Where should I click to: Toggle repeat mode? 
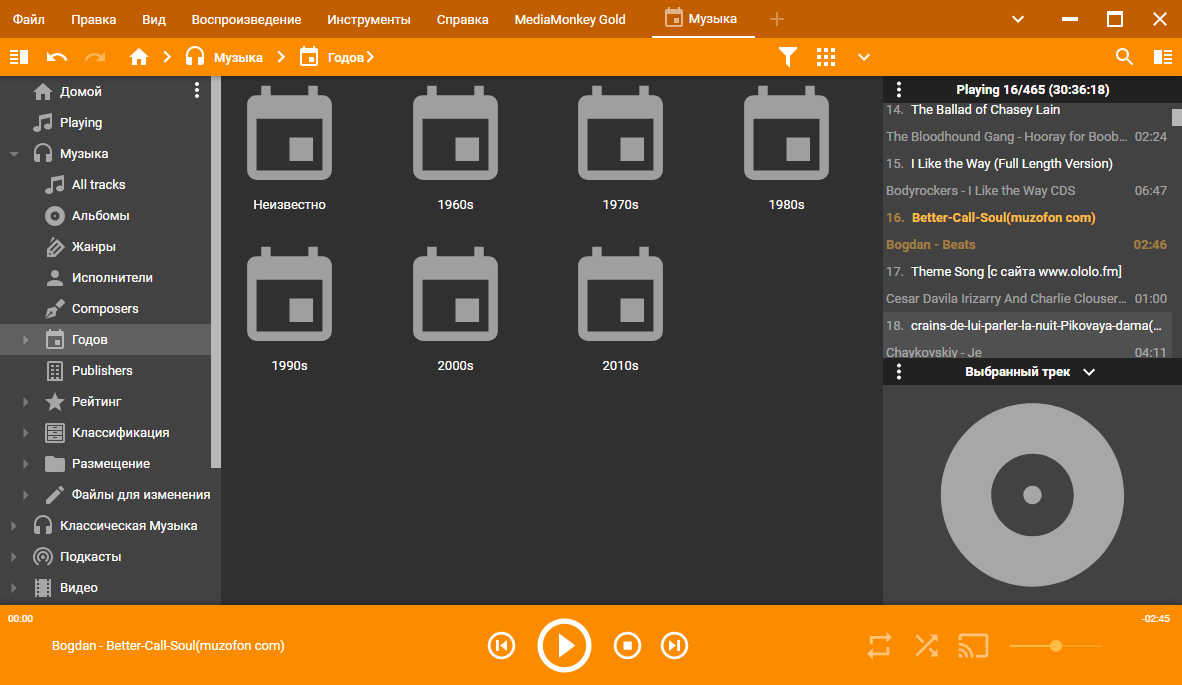[880, 646]
